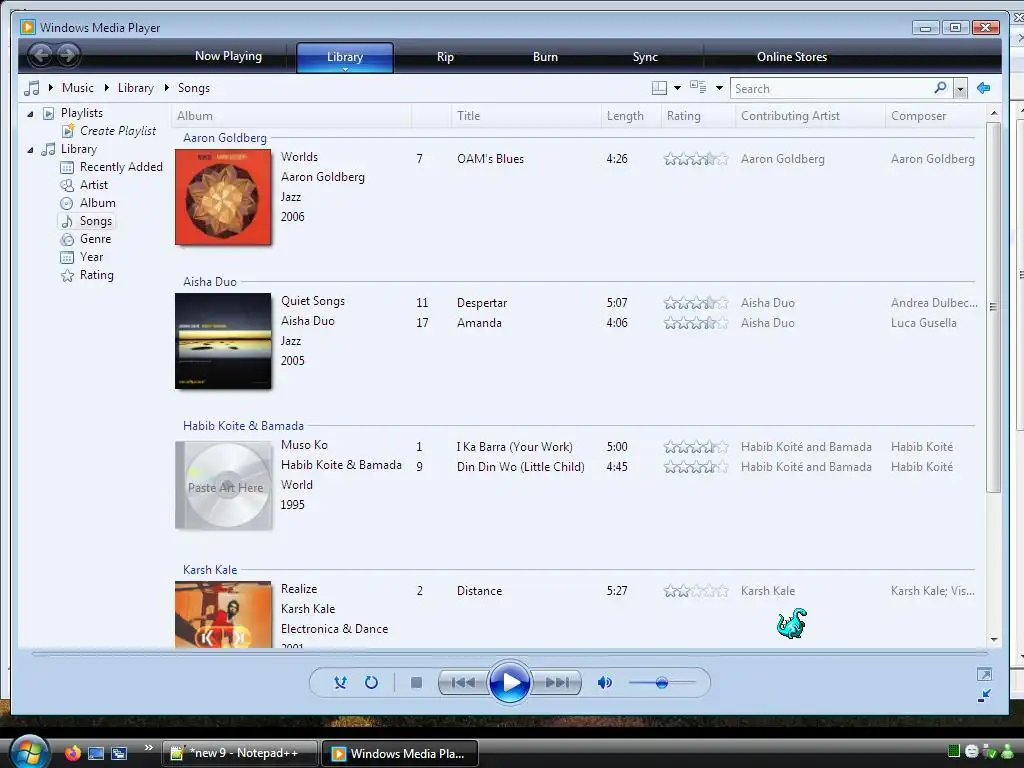Switch to the Library tab
1024x768 pixels.
345,57
